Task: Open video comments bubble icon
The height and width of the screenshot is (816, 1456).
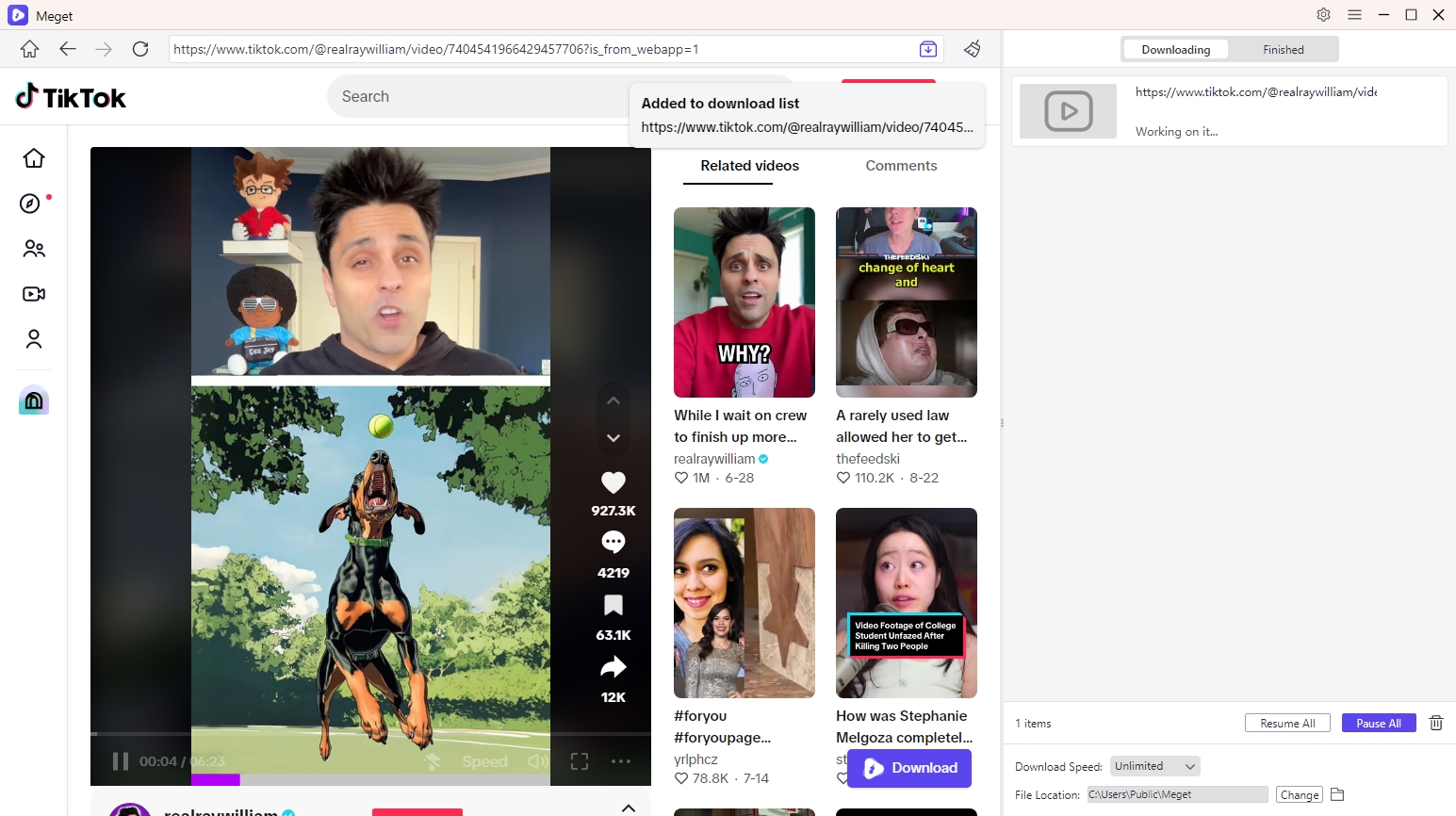Action: pyautogui.click(x=613, y=542)
